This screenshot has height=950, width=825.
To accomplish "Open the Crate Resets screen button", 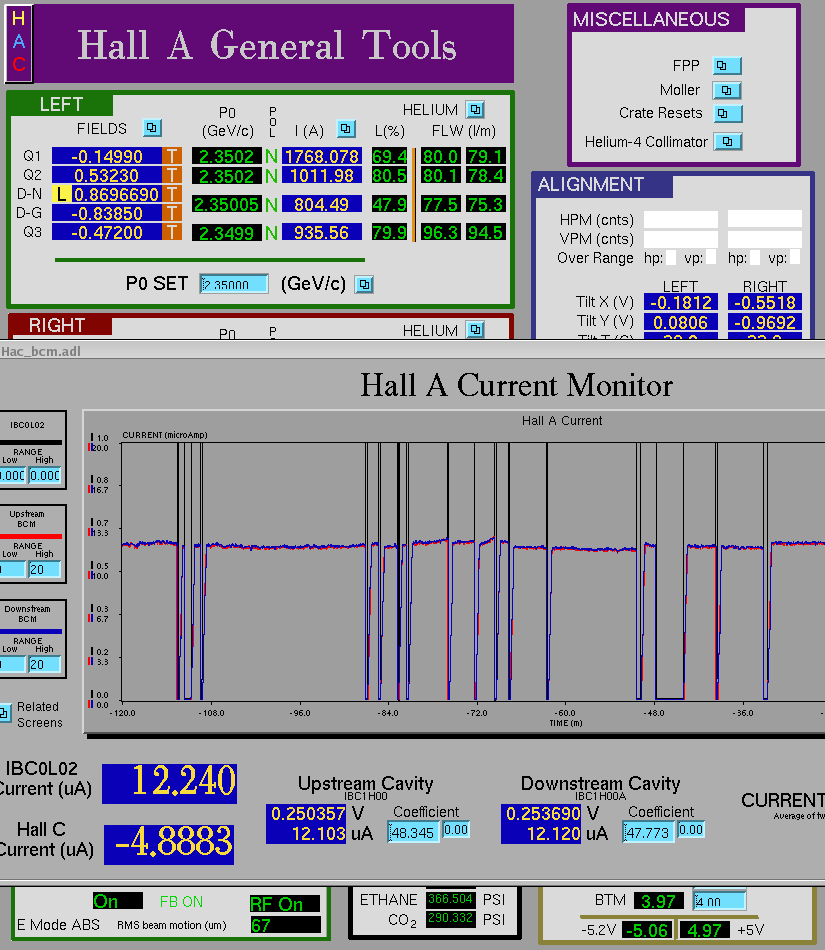I will point(727,113).
